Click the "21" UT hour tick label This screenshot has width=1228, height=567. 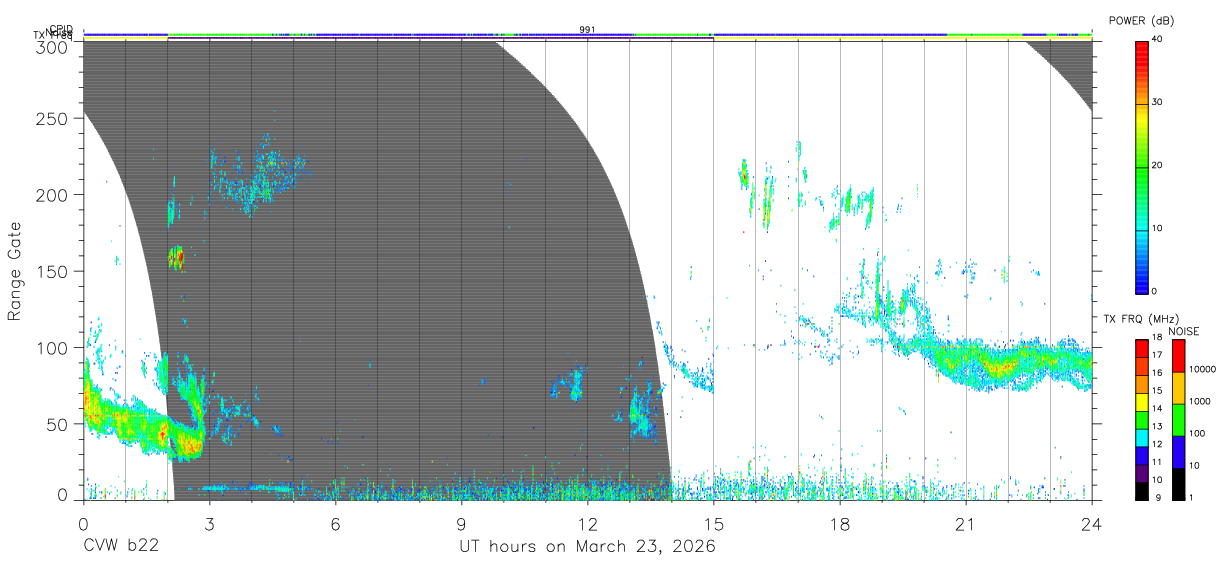pos(965,523)
